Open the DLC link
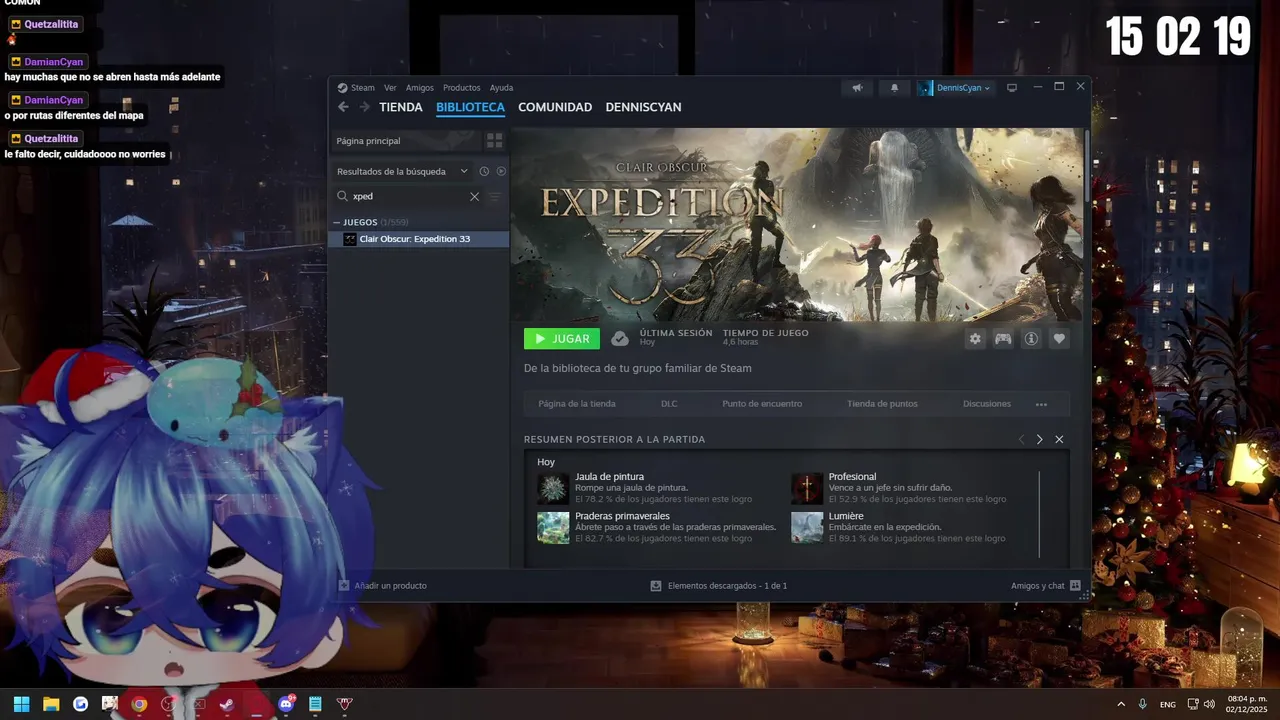The height and width of the screenshot is (720, 1280). tap(669, 404)
